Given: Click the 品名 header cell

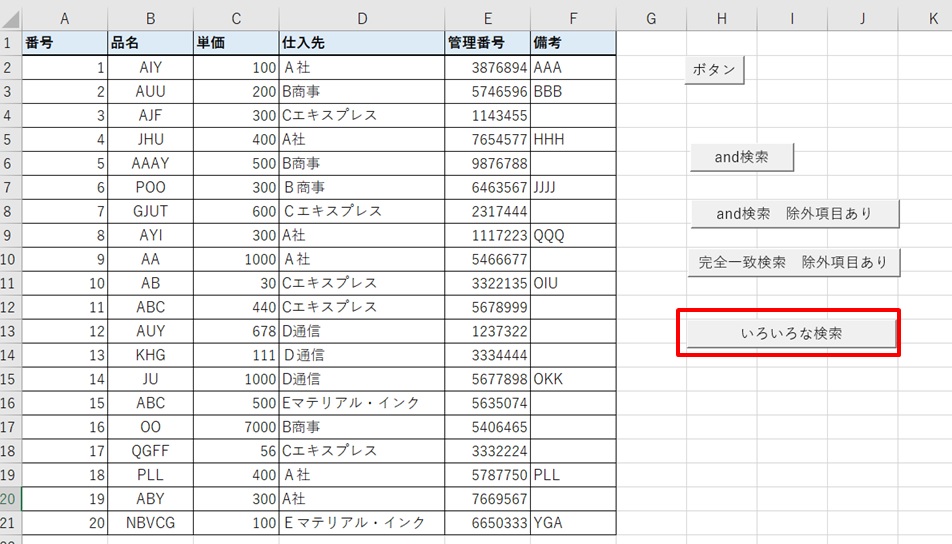Looking at the screenshot, I should point(151,43).
